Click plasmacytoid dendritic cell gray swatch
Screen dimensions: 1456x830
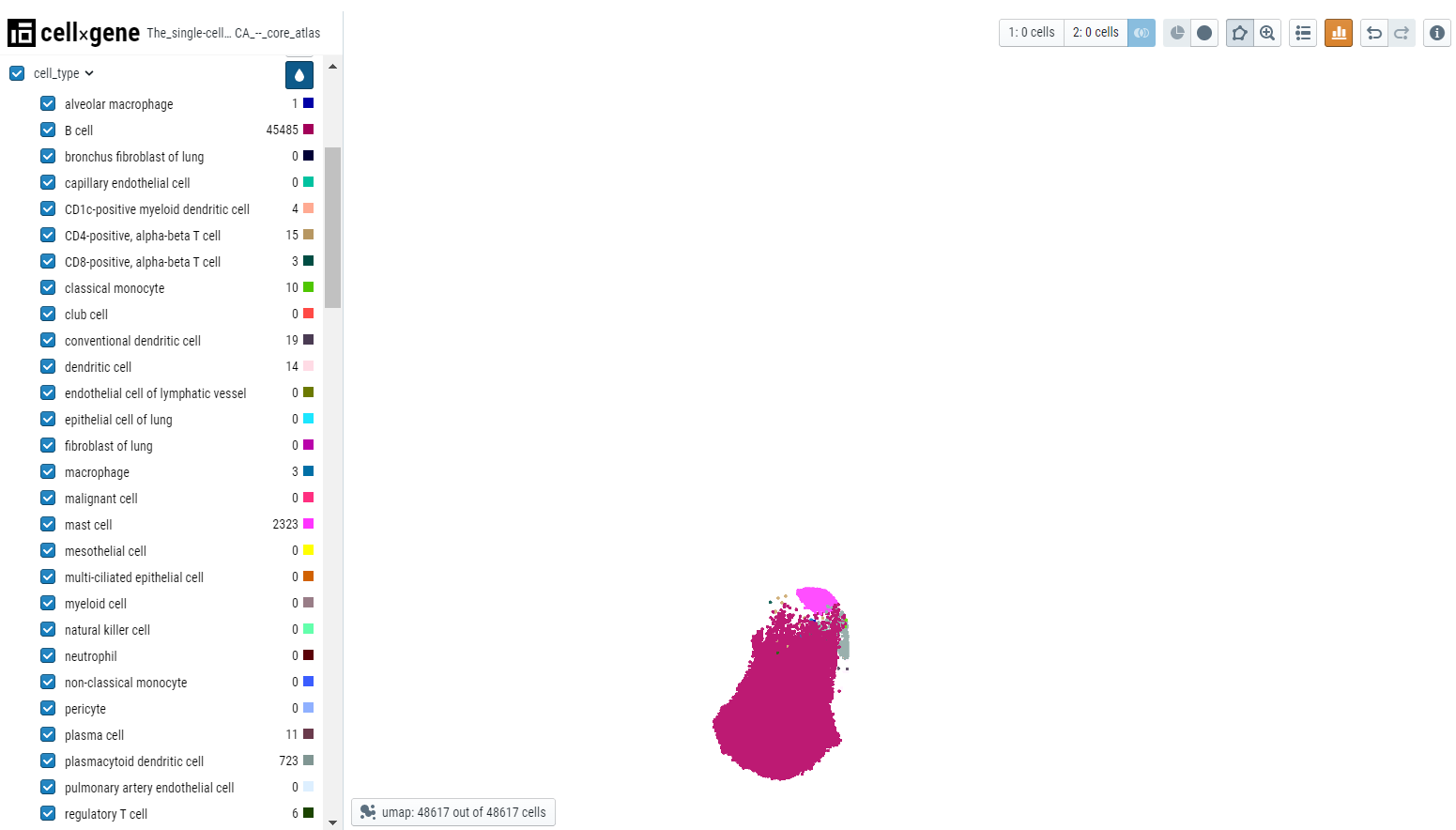308,761
